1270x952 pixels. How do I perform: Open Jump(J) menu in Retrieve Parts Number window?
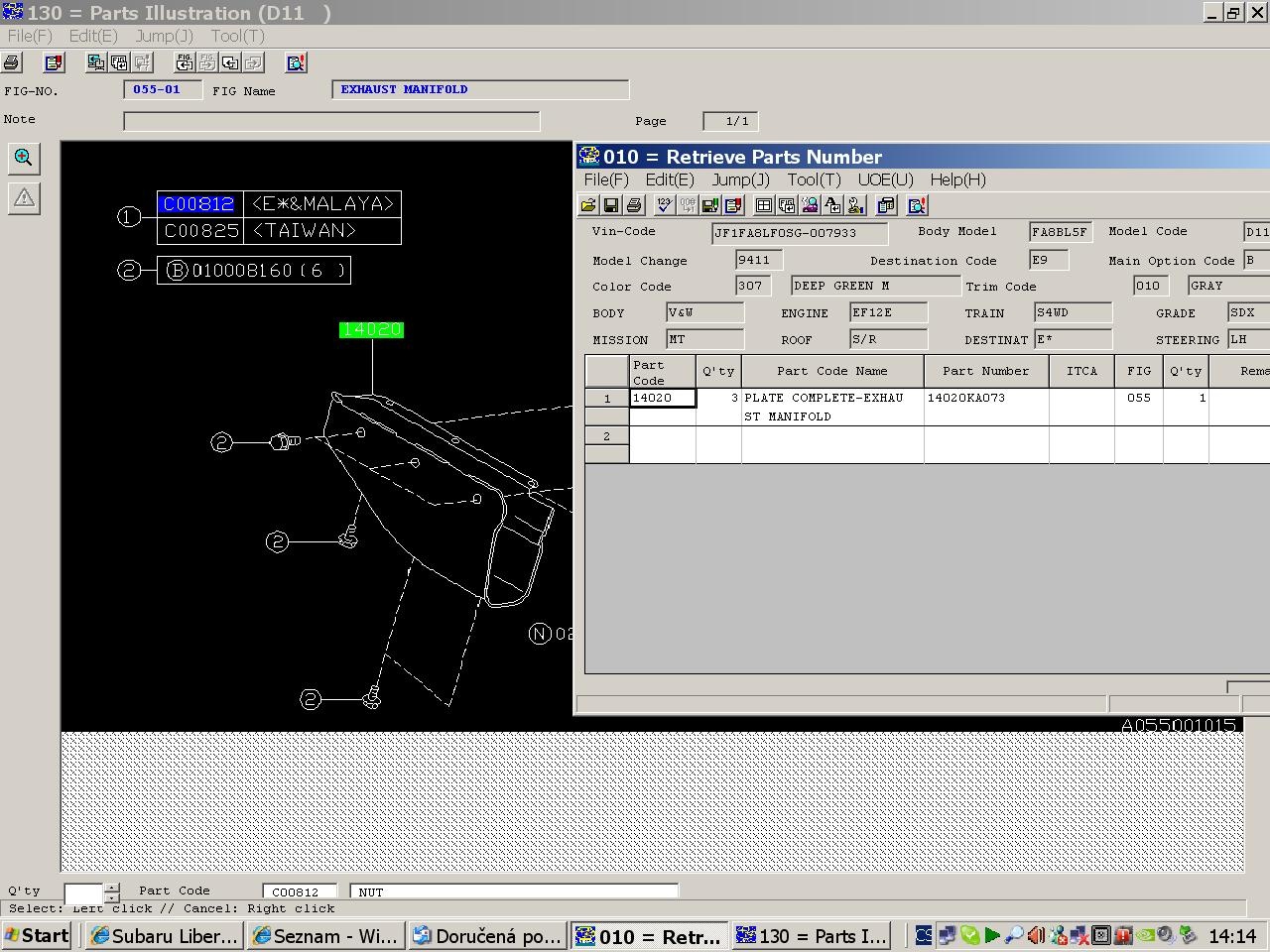(x=740, y=179)
